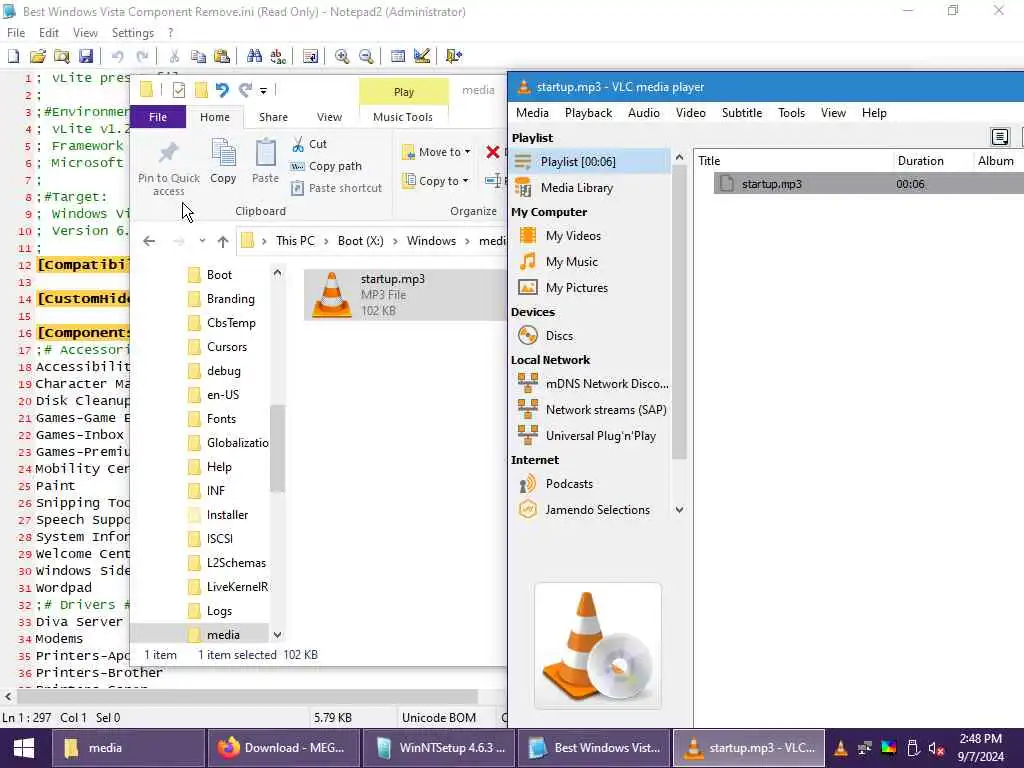Click Save floppy icon in Notepad2 toolbar

(x=86, y=56)
